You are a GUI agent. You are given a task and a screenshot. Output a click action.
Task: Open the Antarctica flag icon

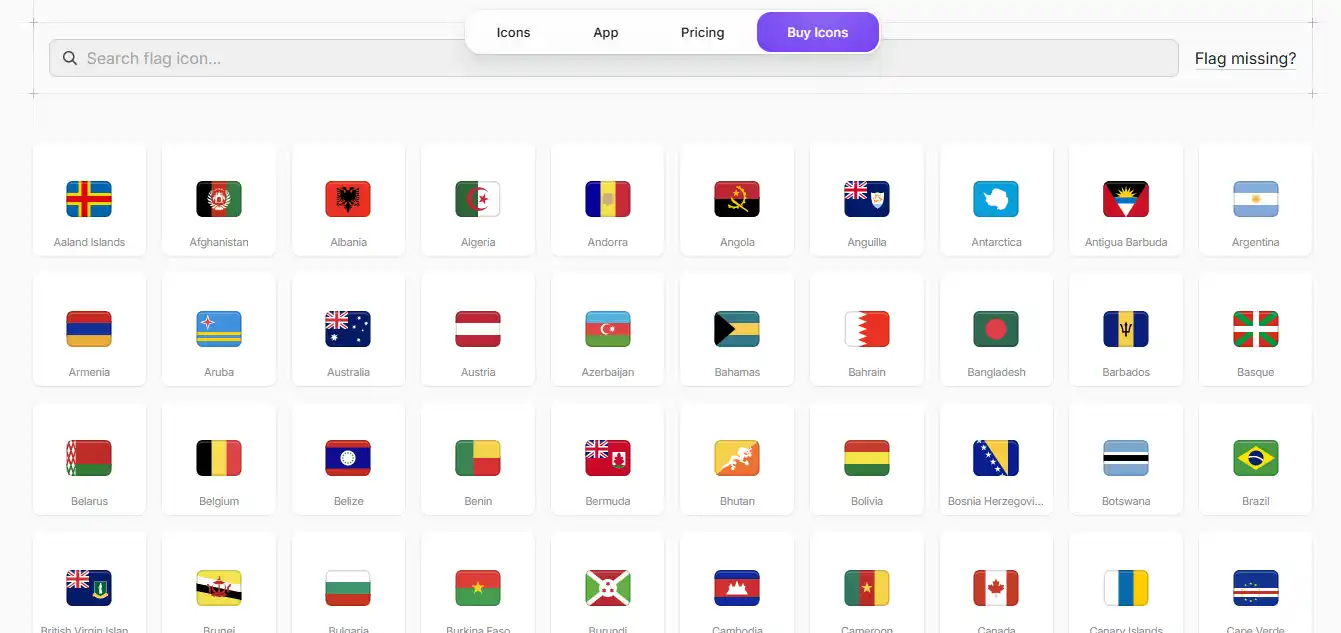point(996,199)
